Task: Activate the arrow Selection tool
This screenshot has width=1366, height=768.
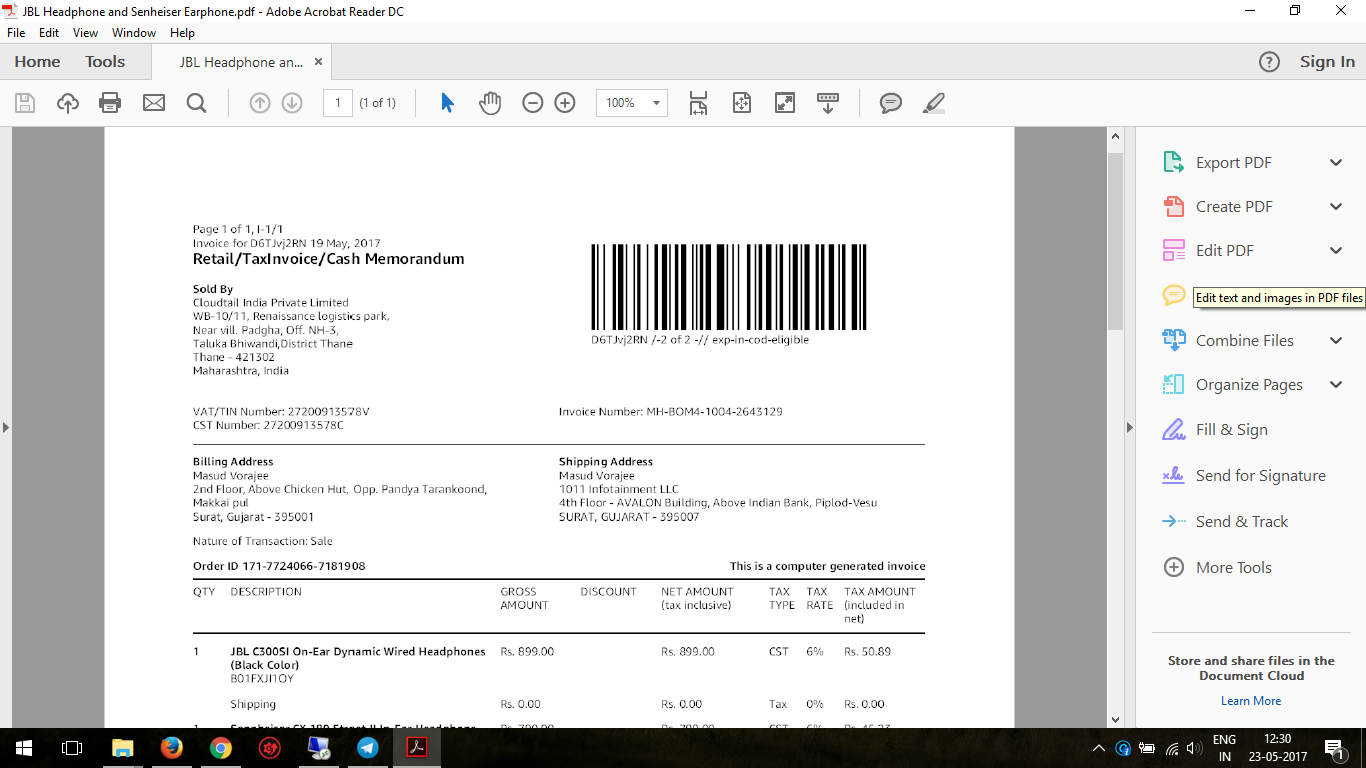Action: (447, 103)
